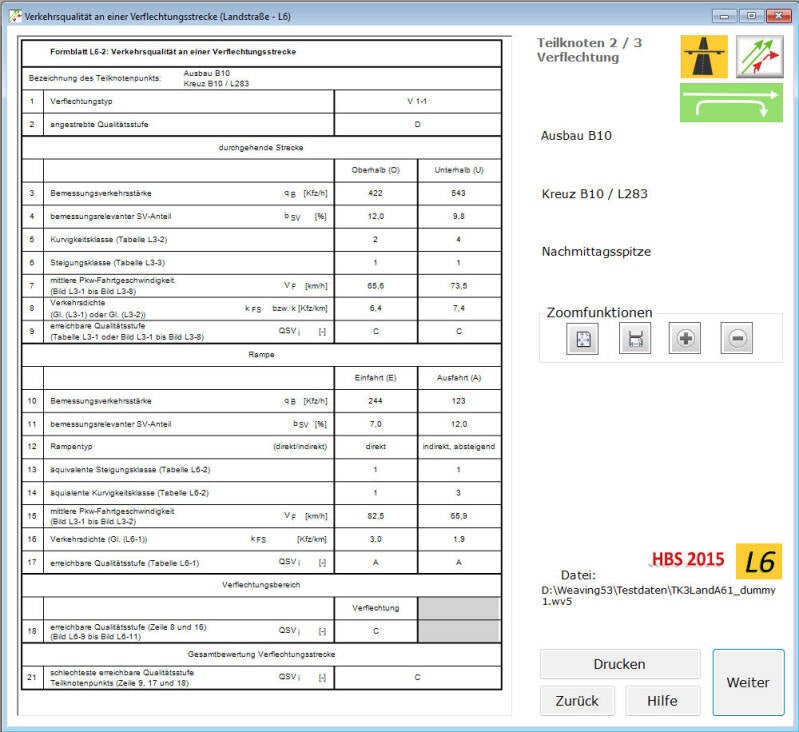The image size is (799, 732).
Task: Click the yellow highway overpass icon
Action: coord(704,57)
